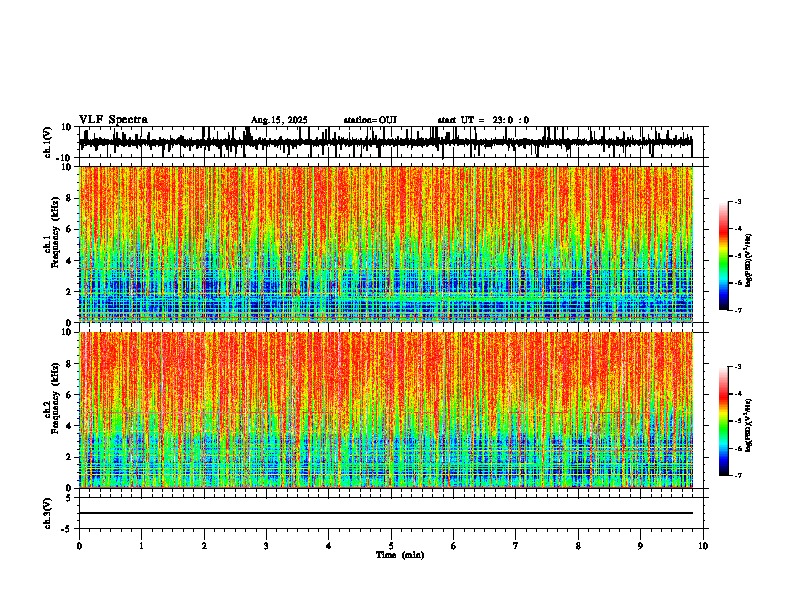Click the "-7" label on ch.1 color bar
This screenshot has width=792, height=612.
[x=737, y=311]
